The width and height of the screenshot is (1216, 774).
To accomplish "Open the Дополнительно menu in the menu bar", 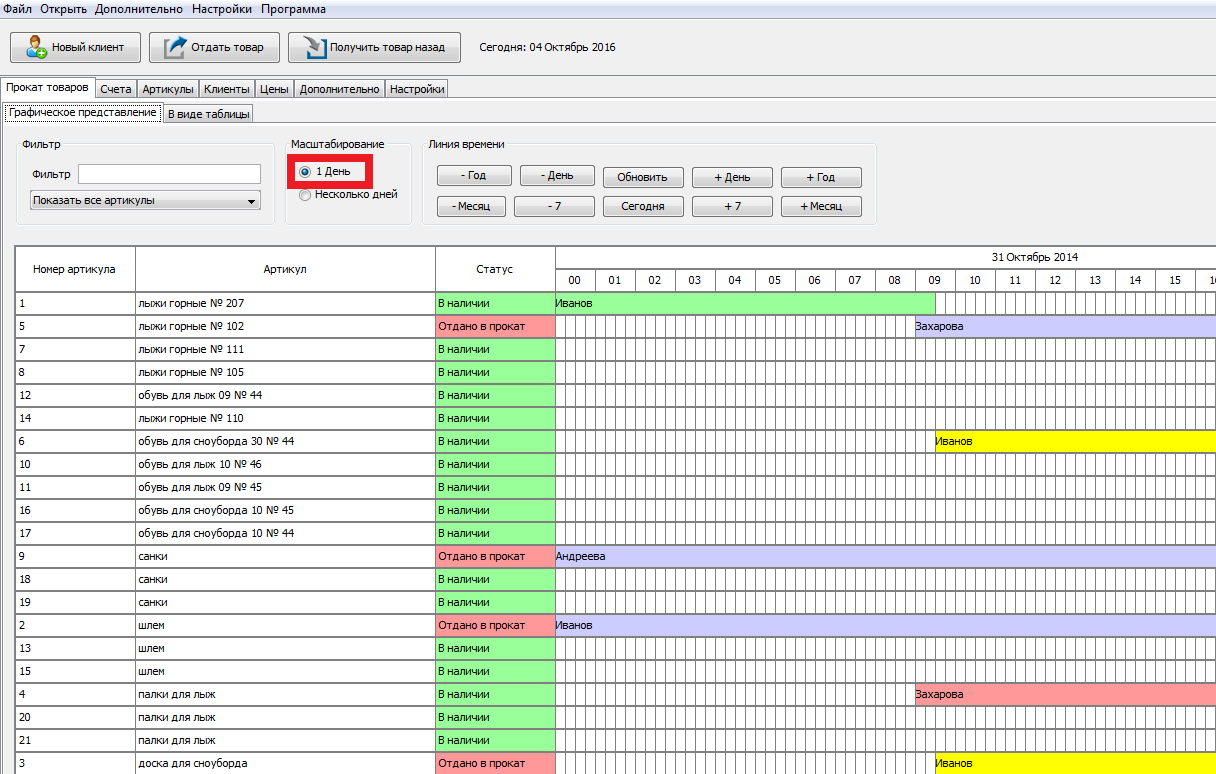I will pos(139,9).
